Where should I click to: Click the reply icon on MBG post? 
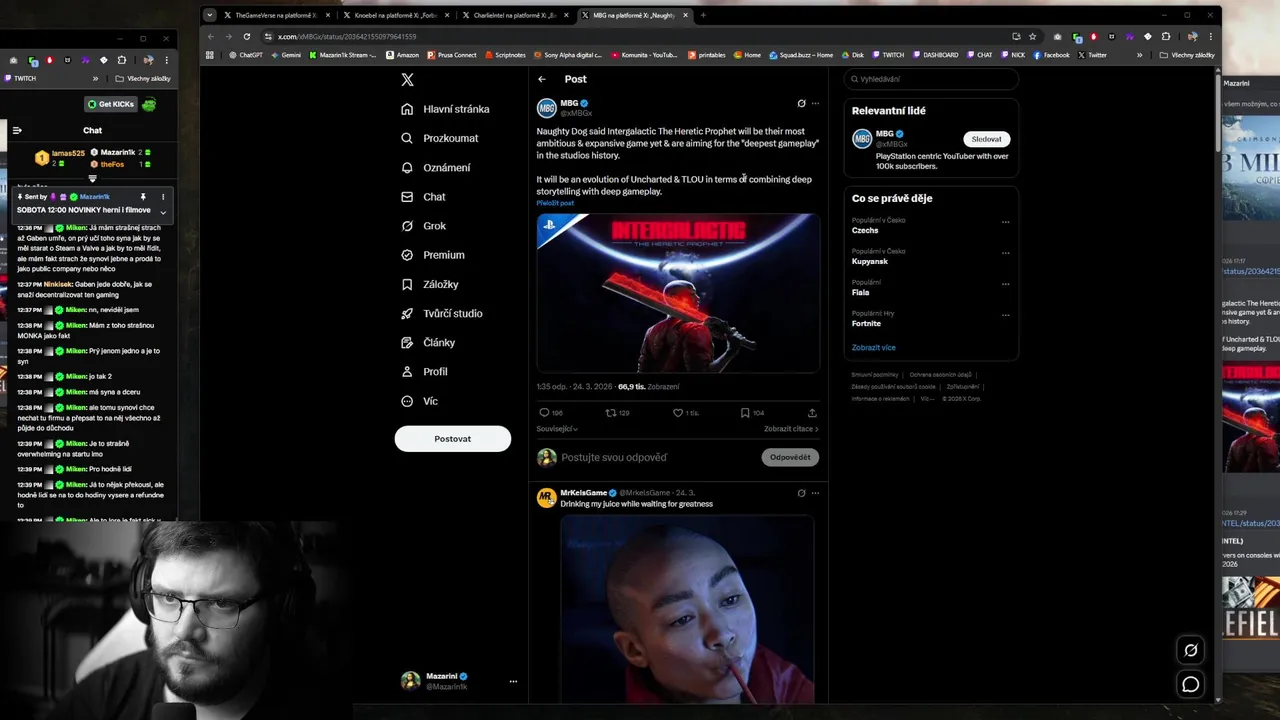click(544, 412)
